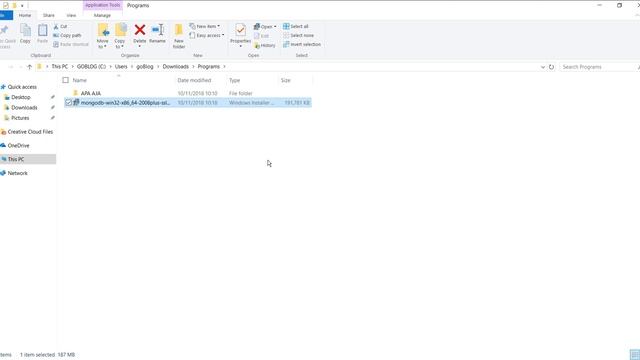Switch to the Share ribbon tab
This screenshot has height=360, width=640.
[x=49, y=16]
